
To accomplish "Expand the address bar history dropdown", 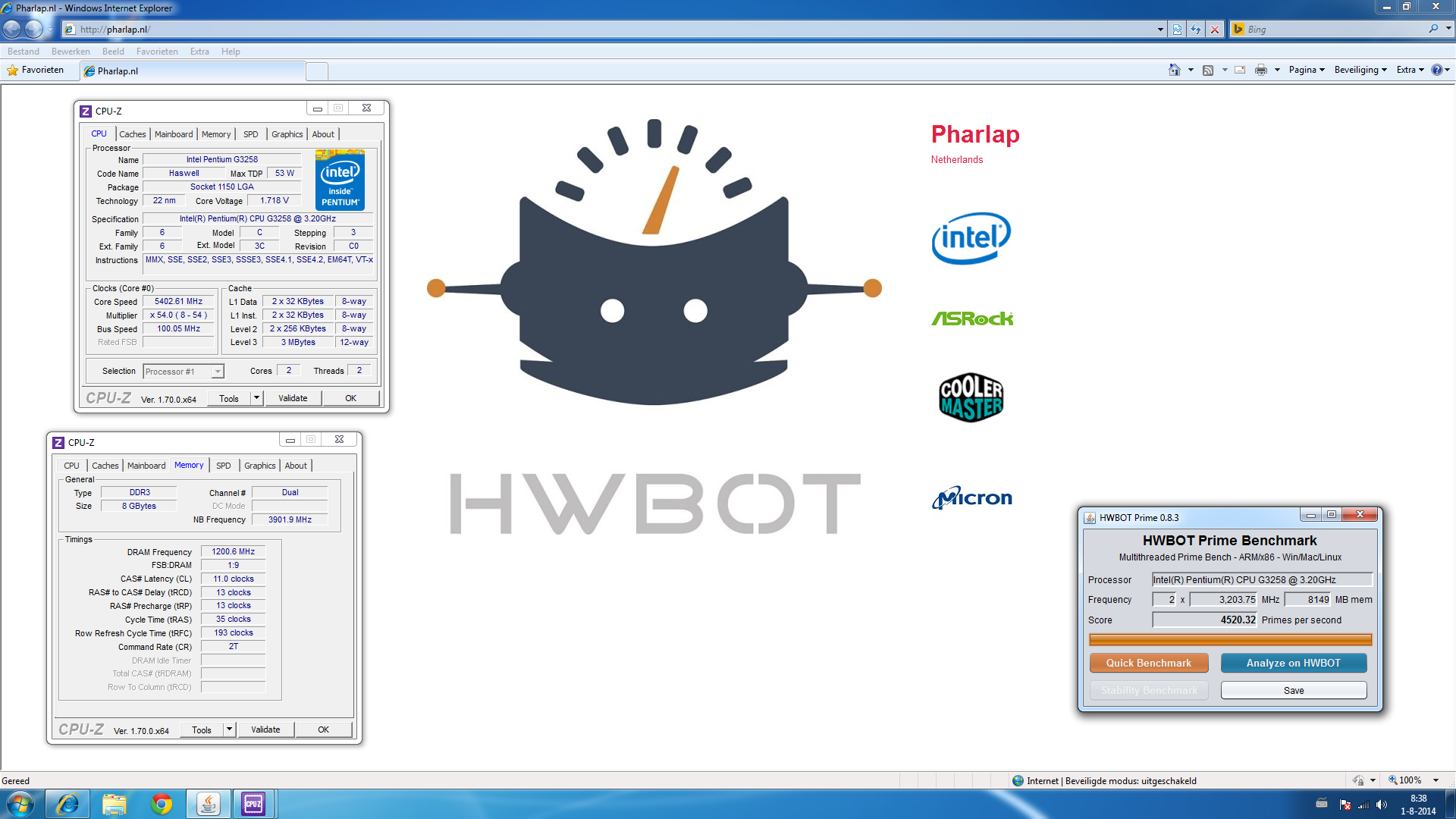I will click(1160, 30).
